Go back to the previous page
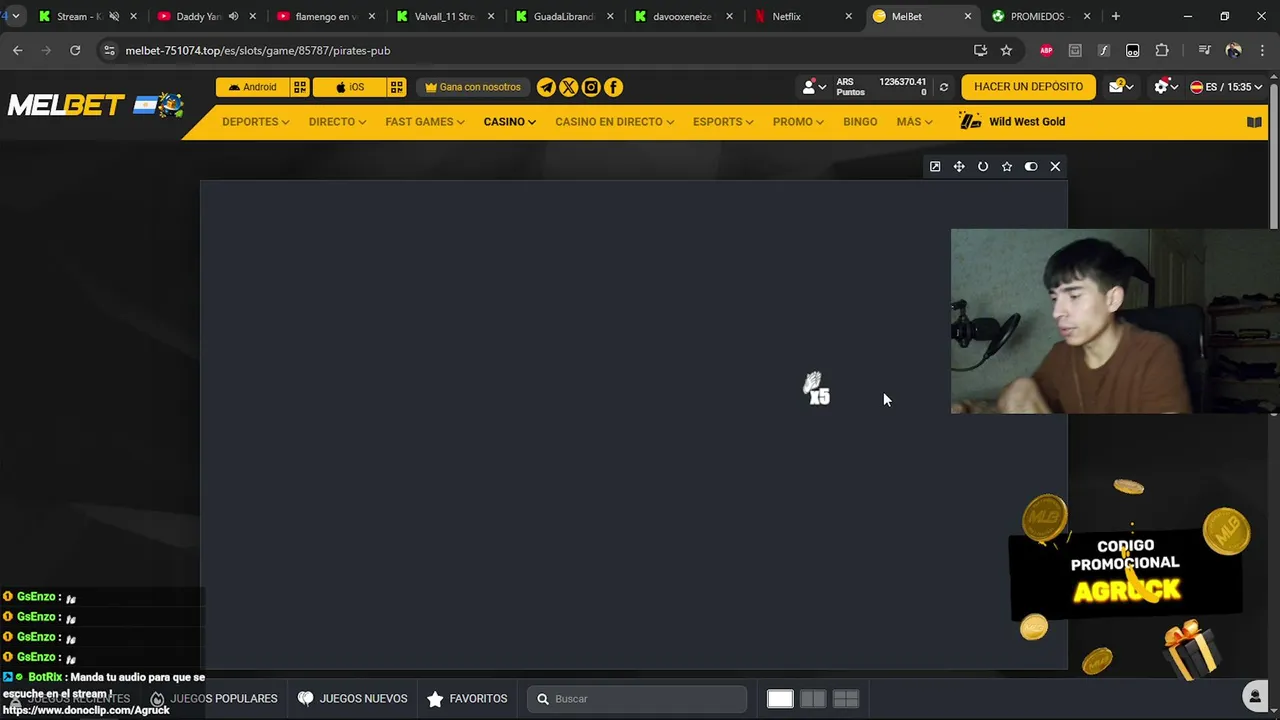This screenshot has width=1280, height=720. click(18, 50)
